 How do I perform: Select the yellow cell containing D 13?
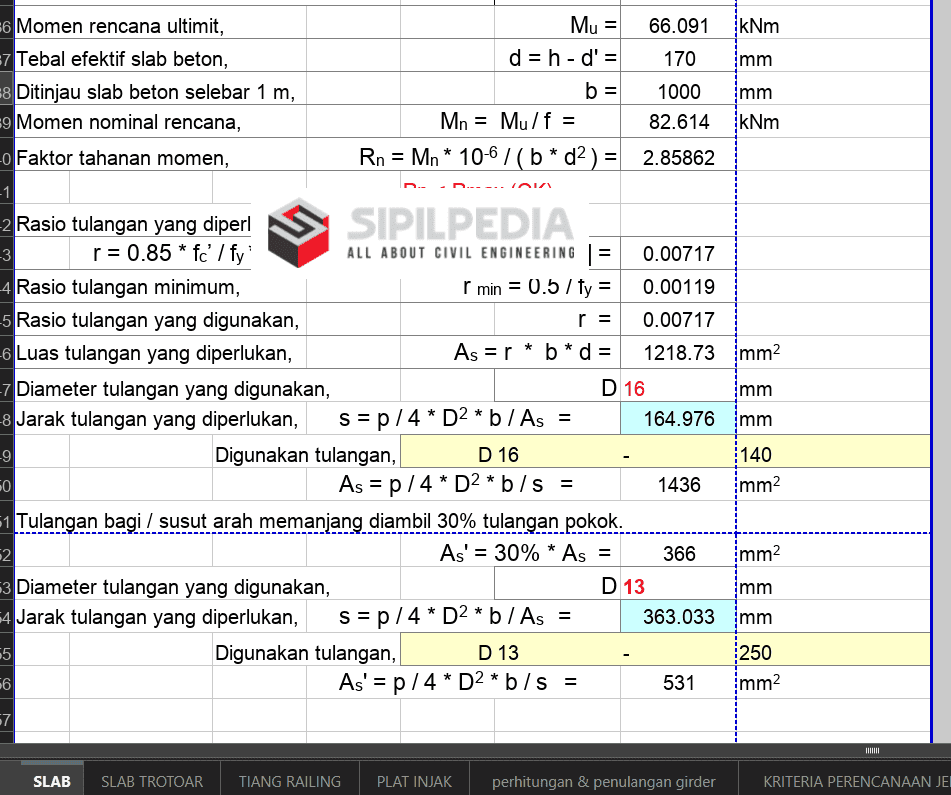[x=498, y=653]
